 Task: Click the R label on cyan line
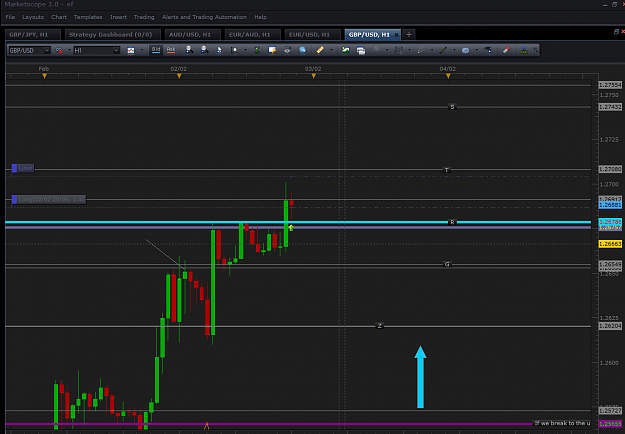point(452,222)
